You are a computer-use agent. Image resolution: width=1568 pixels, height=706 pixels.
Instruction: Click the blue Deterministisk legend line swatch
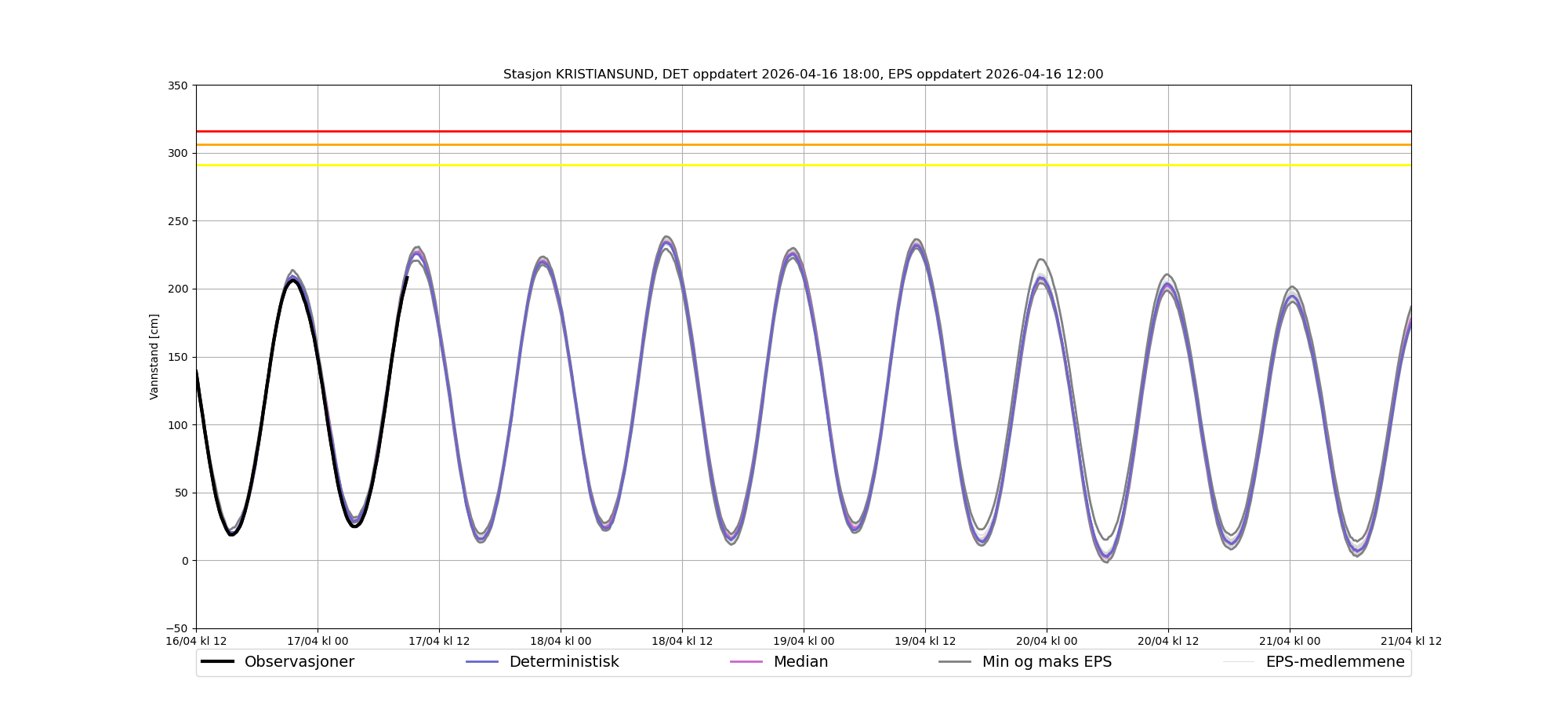point(482,662)
